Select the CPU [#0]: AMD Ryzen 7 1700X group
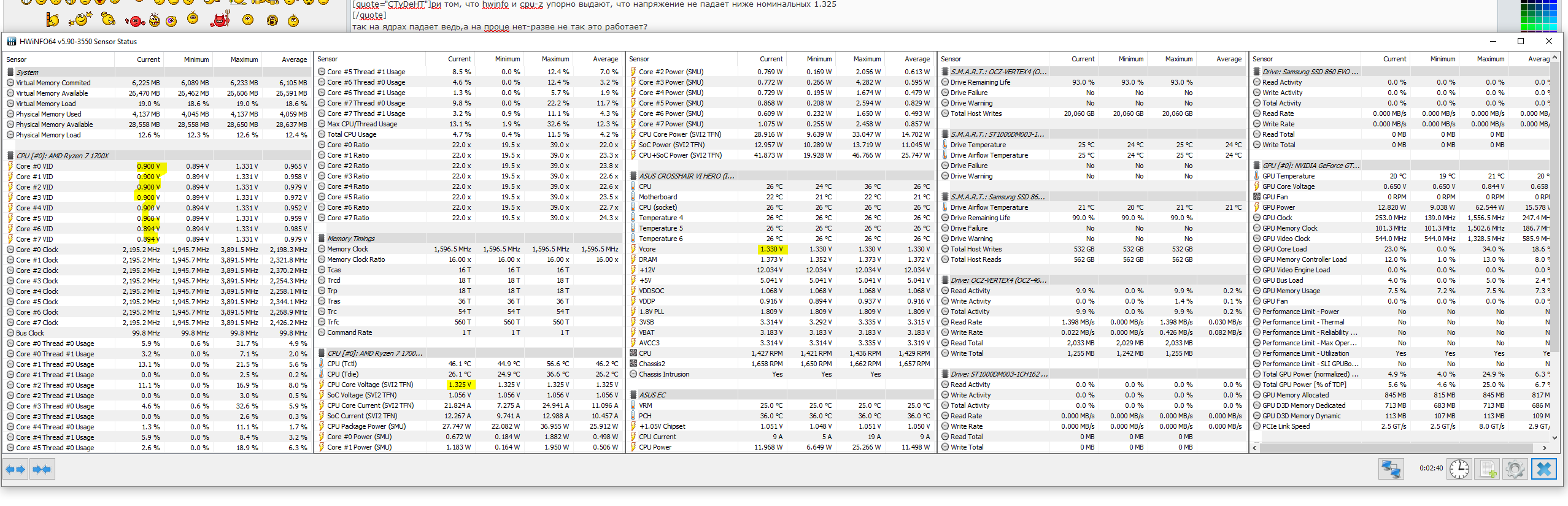 (x=157, y=156)
